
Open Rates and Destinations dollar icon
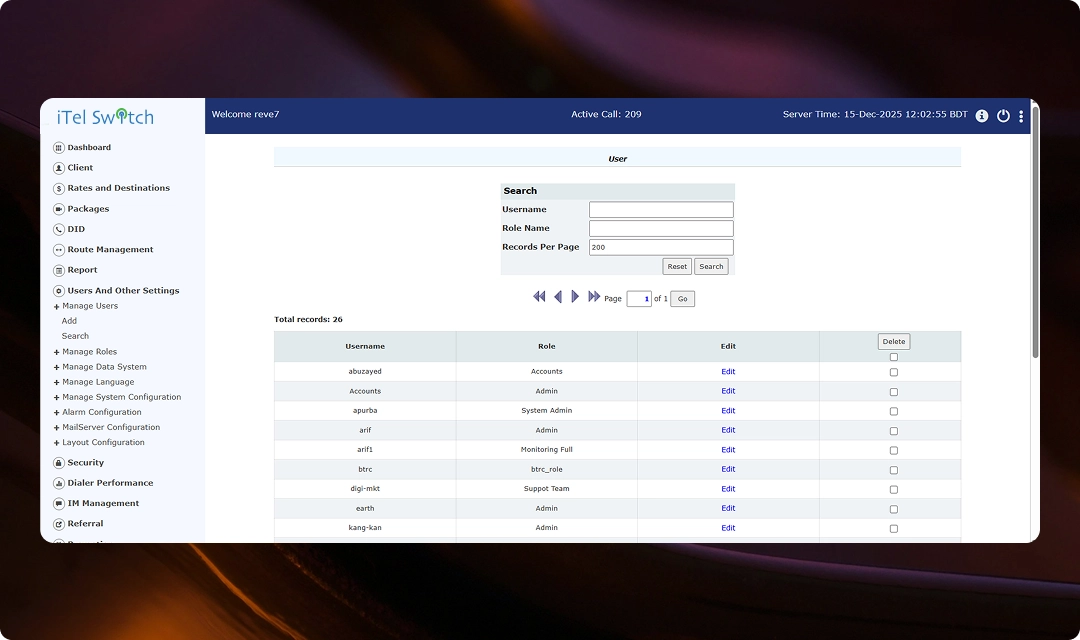click(x=59, y=188)
